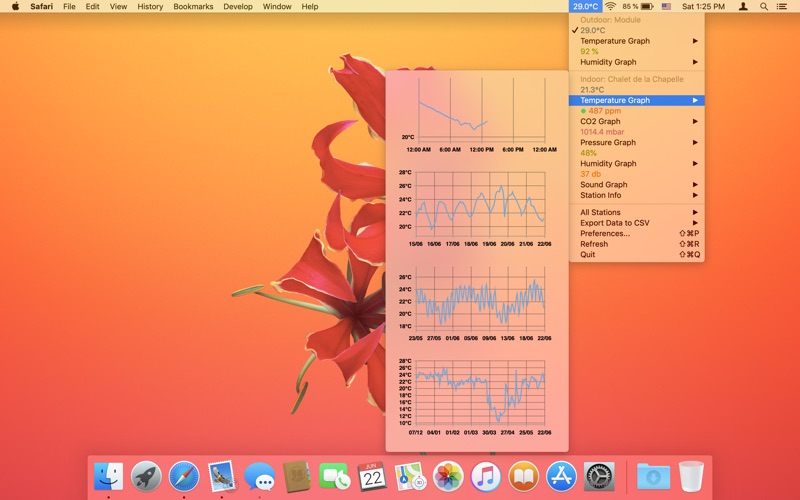
Task: Click the 29.0°C weather status item in menu bar
Action: 585,6
